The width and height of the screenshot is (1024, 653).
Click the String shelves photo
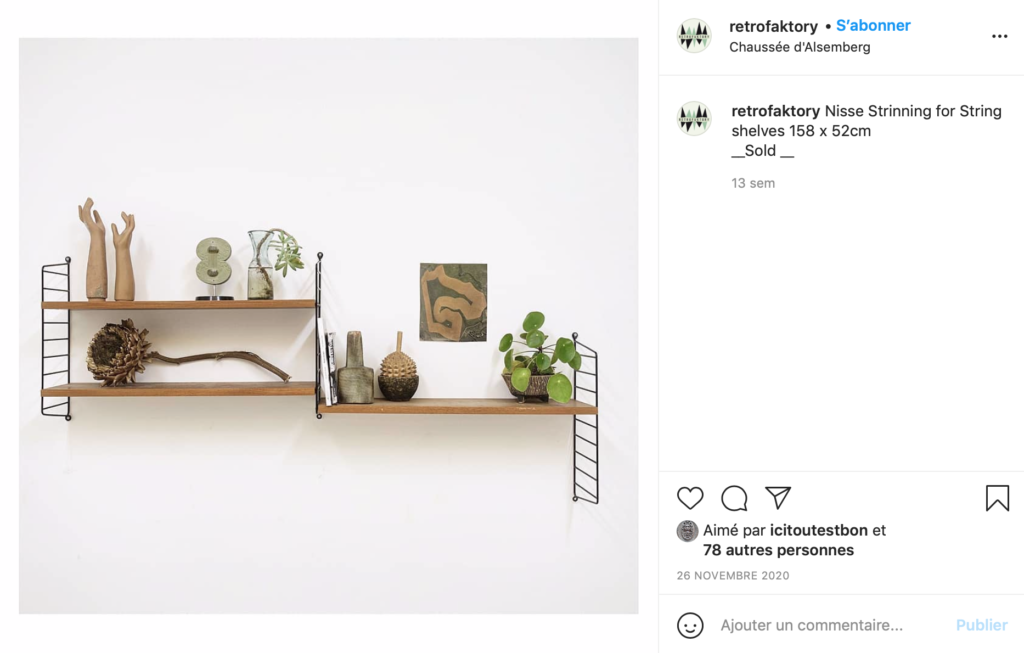[328, 325]
